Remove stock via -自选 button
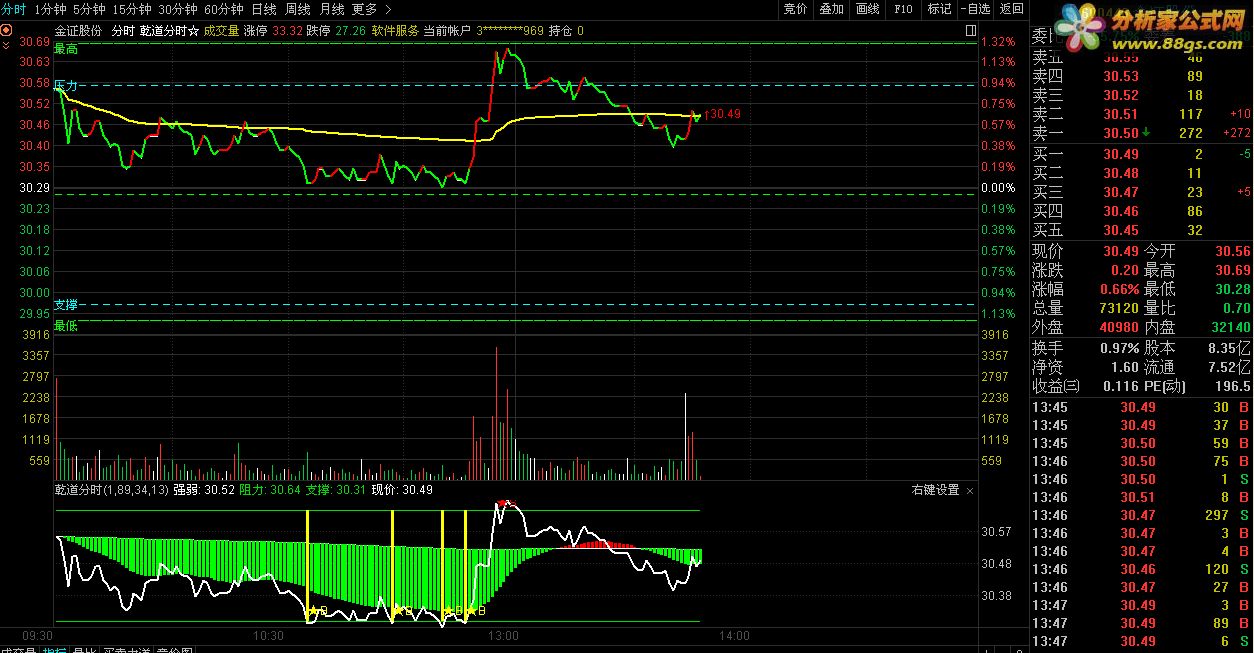The height and width of the screenshot is (653, 1254). point(975,9)
